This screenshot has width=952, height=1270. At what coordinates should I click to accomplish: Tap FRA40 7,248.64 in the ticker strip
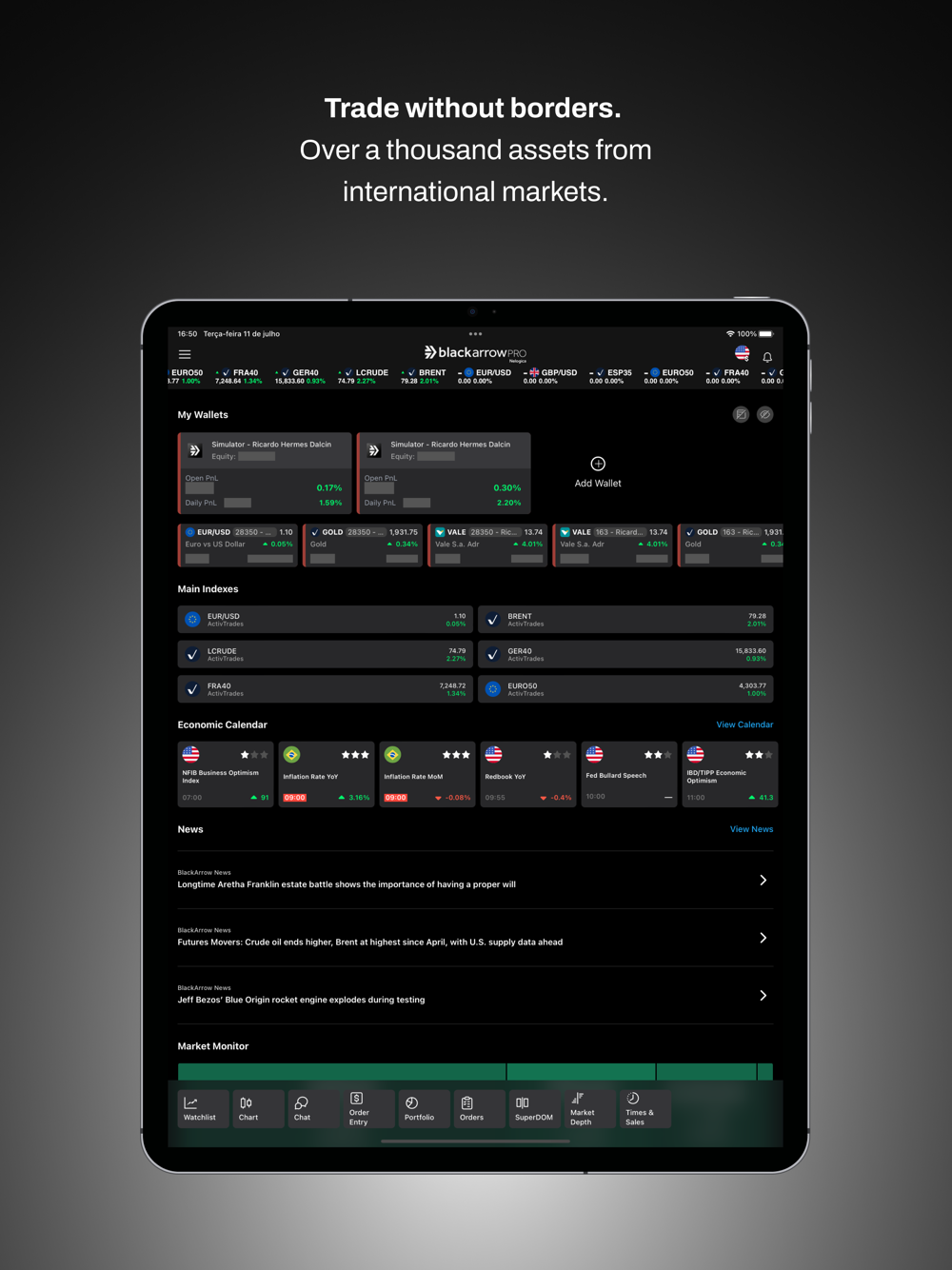(239, 376)
